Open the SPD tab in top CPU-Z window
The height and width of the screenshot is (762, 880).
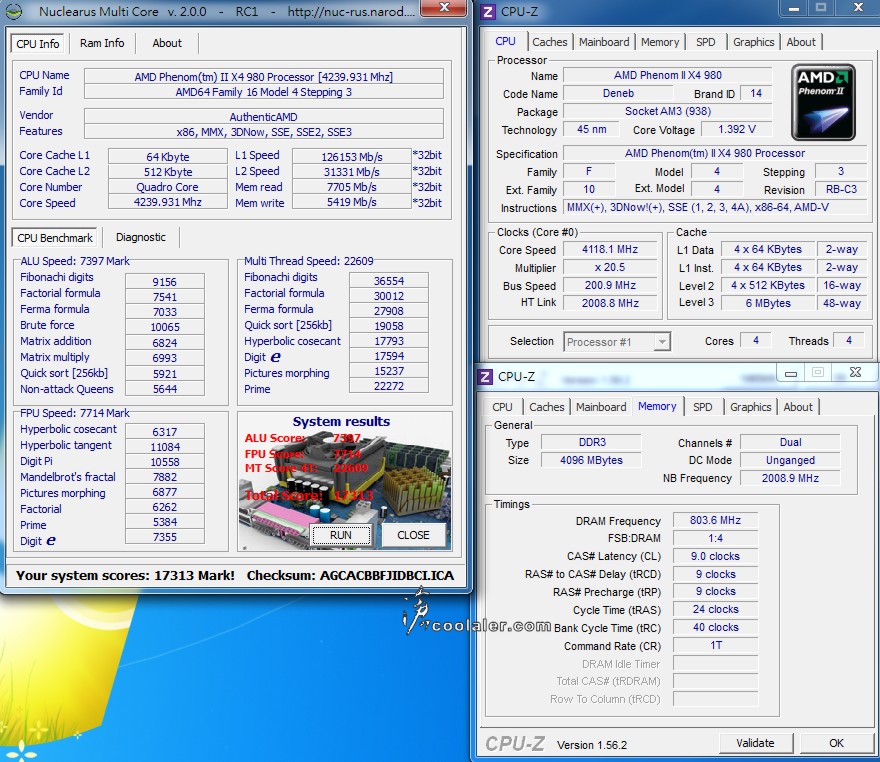tap(705, 42)
